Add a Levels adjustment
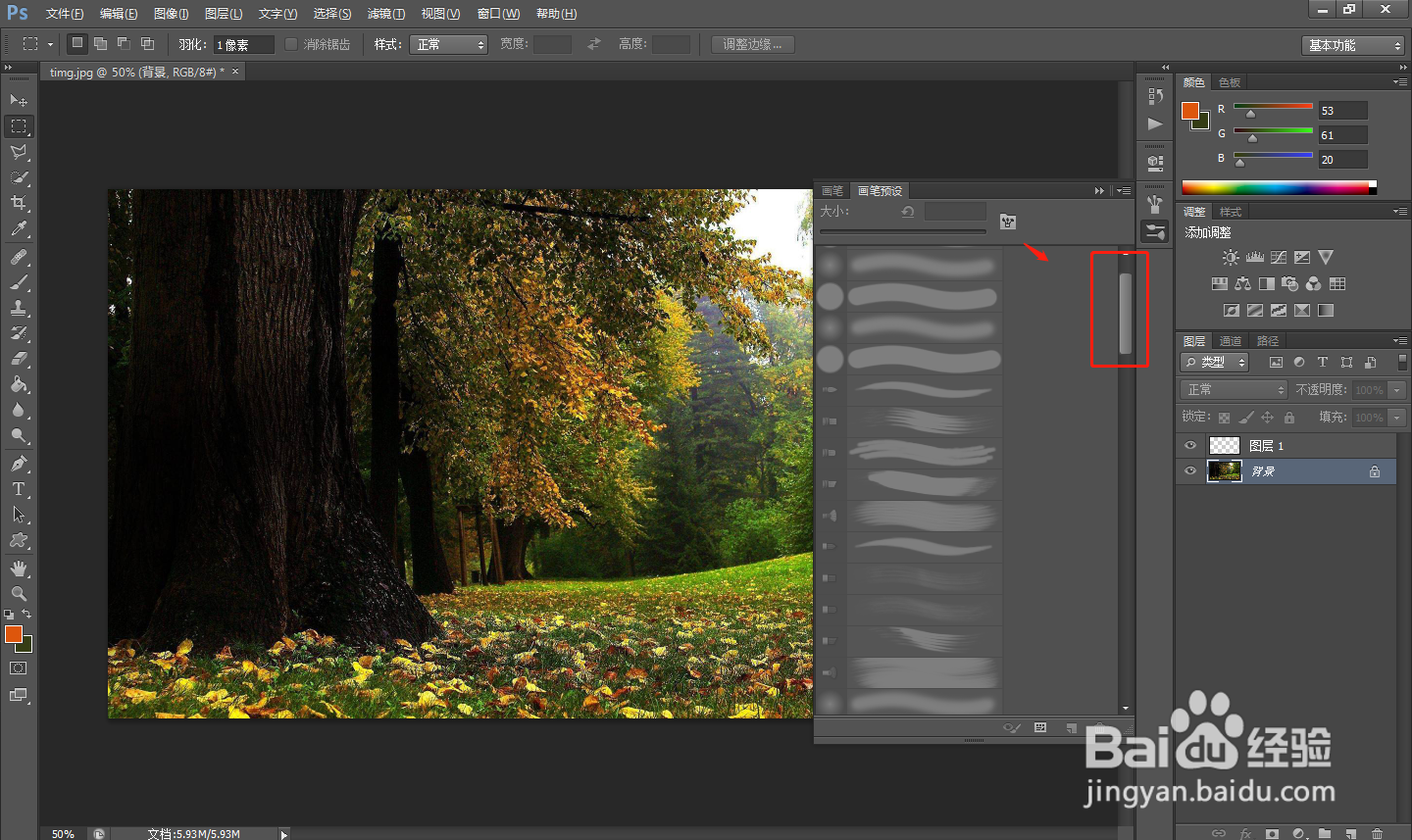 point(1255,257)
